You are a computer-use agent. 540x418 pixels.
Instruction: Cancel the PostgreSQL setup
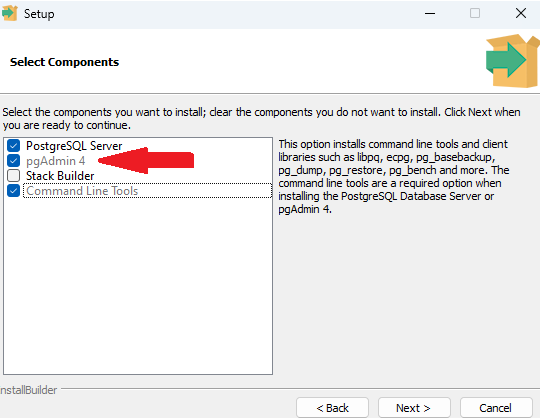(496, 408)
